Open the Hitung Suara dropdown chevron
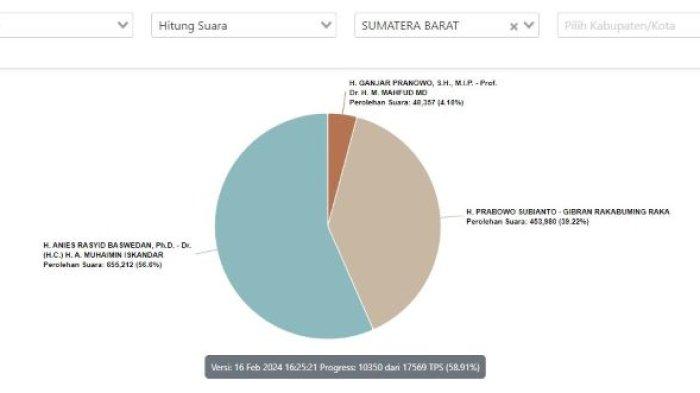 [x=326, y=25]
